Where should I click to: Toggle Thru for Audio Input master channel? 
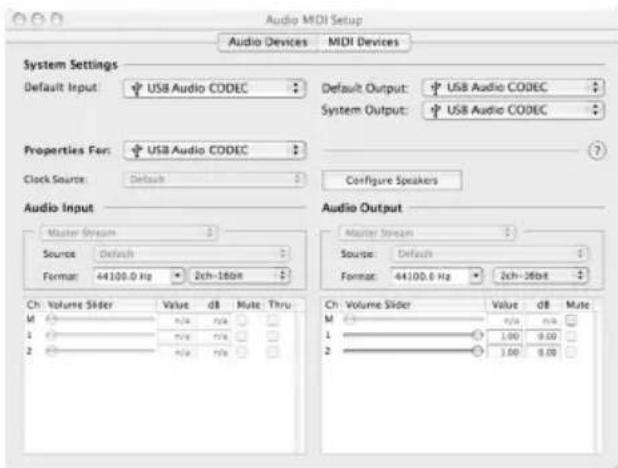click(x=272, y=320)
